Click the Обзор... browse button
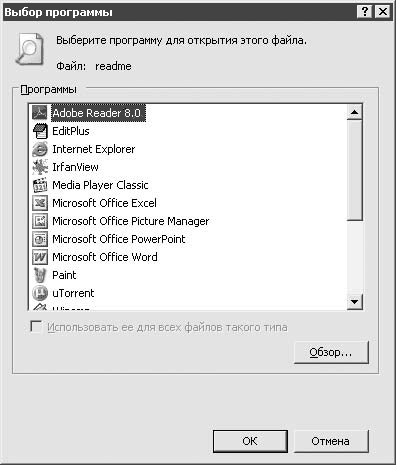Image resolution: width=396 pixels, height=465 pixels. click(x=331, y=352)
